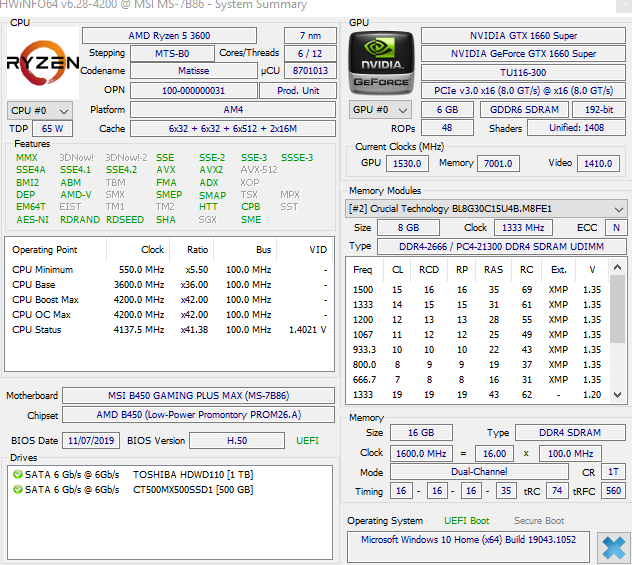The image size is (632, 565).
Task: Click the PCIe v3.0 x16 interface field
Action: (523, 91)
